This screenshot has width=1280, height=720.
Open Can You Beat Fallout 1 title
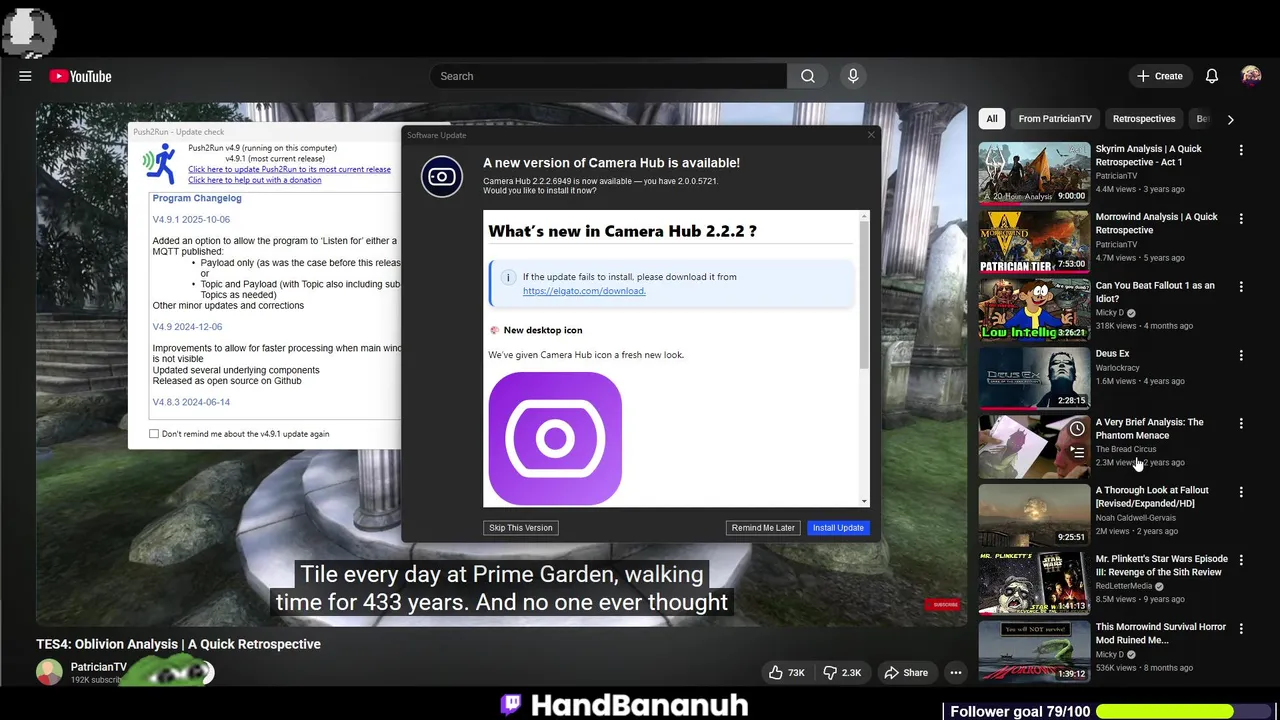(1155, 292)
